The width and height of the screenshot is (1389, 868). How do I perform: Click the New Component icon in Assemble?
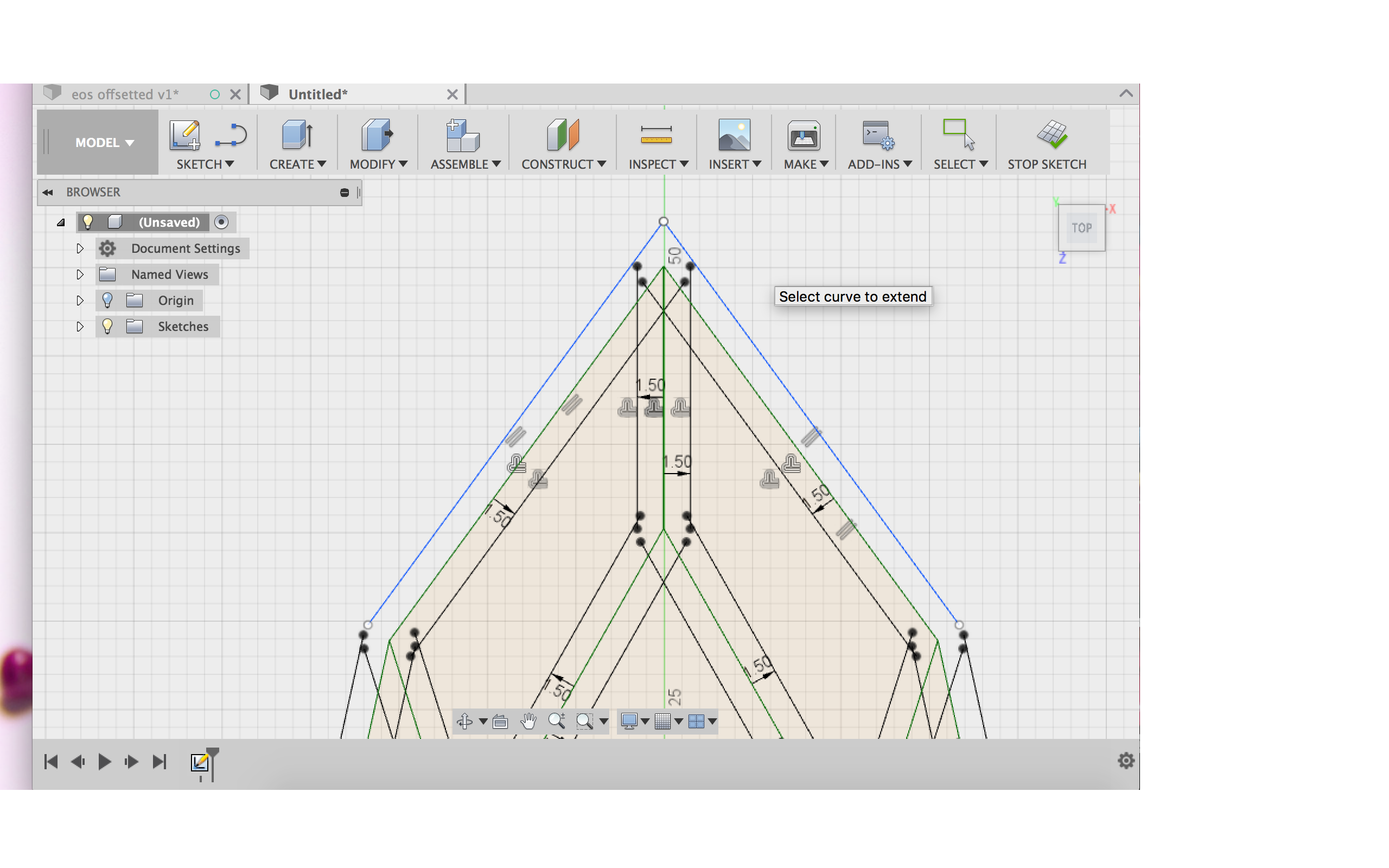(463, 136)
